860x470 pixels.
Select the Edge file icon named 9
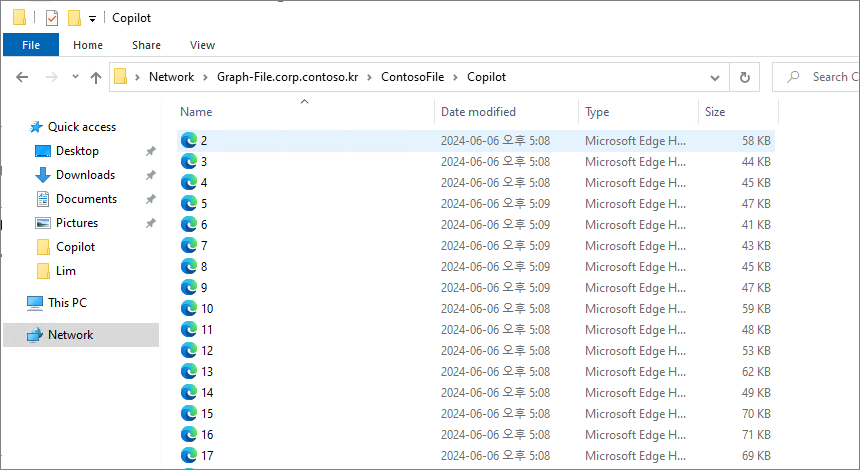click(189, 287)
